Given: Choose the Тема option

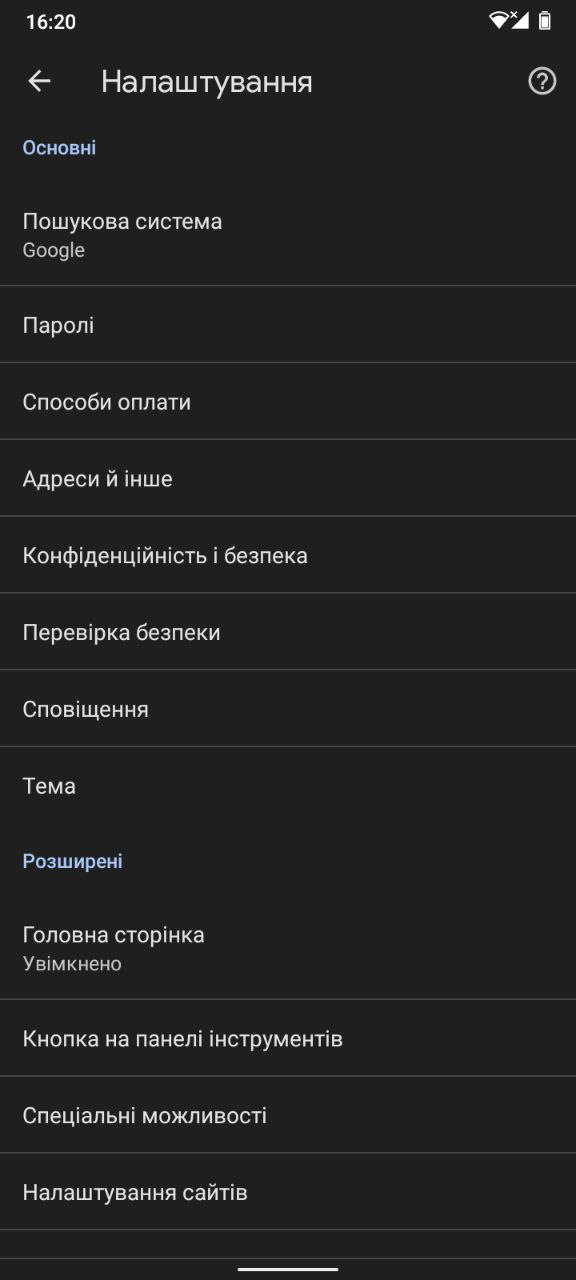Looking at the screenshot, I should [288, 786].
